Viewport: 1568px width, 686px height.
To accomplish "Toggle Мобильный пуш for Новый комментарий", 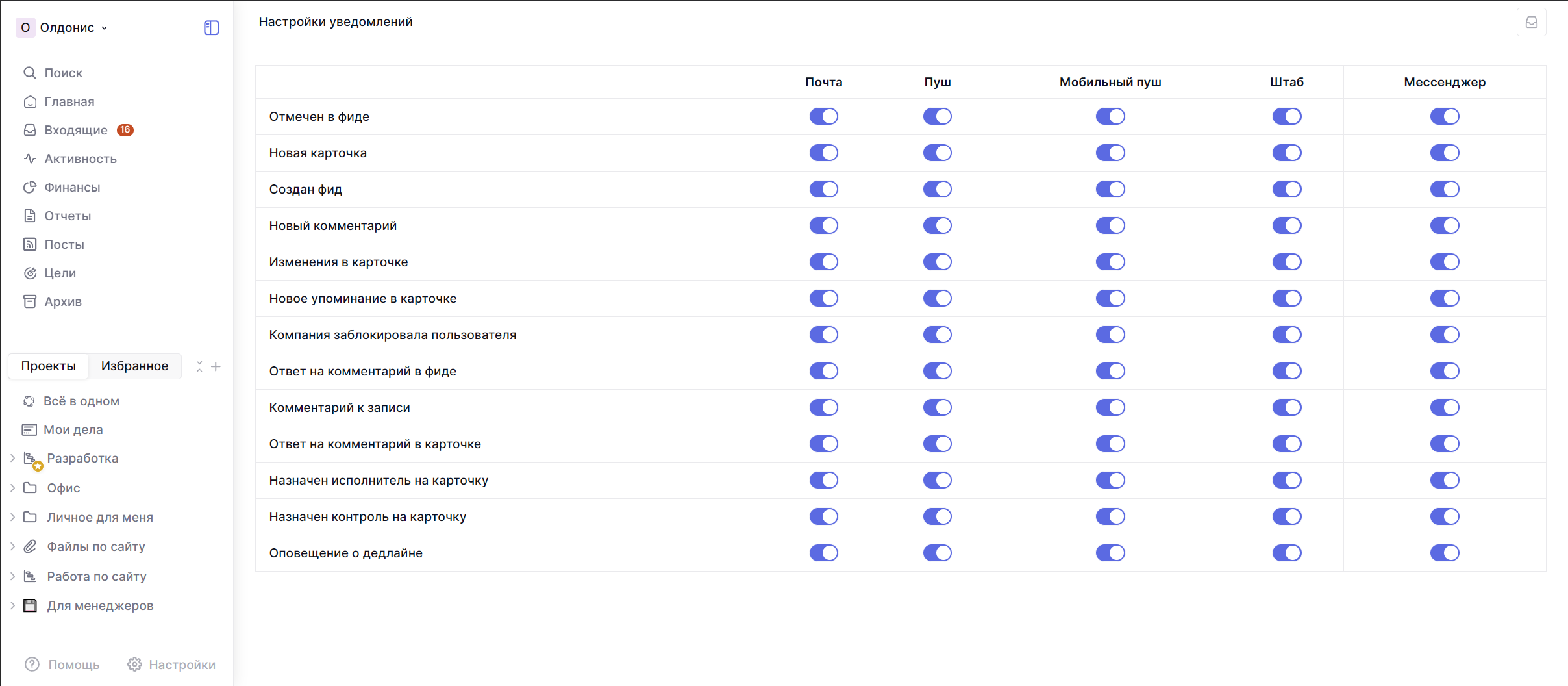I will [x=1110, y=225].
